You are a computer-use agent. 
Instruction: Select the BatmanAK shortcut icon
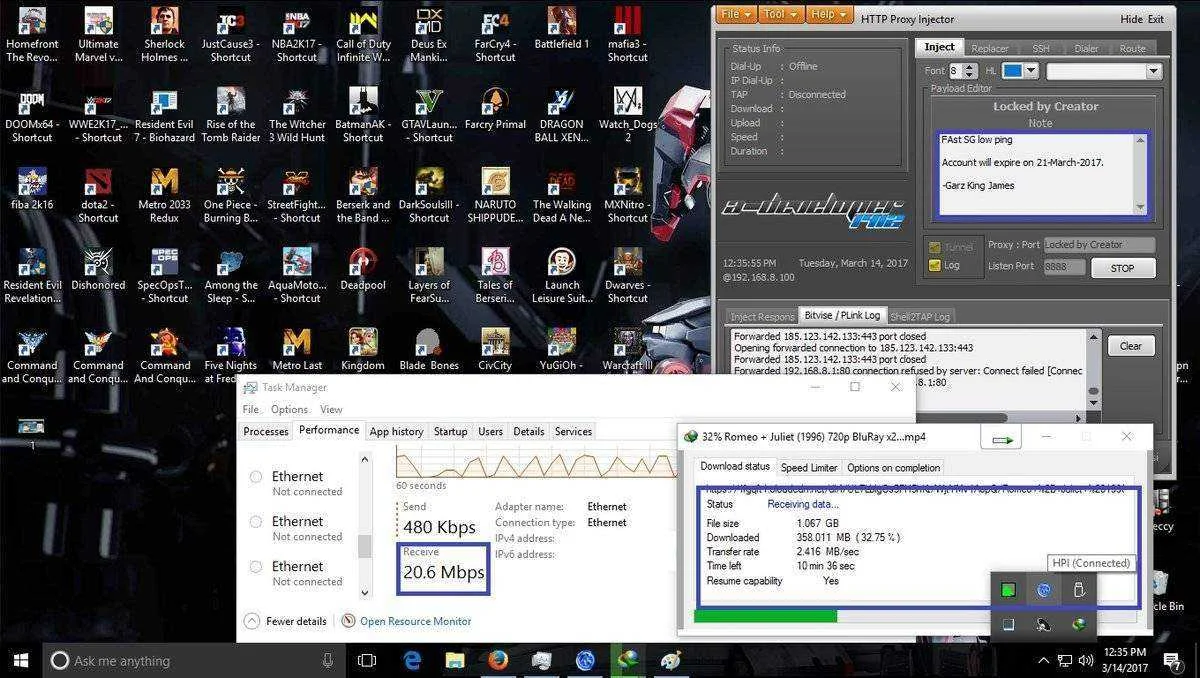pos(363,115)
